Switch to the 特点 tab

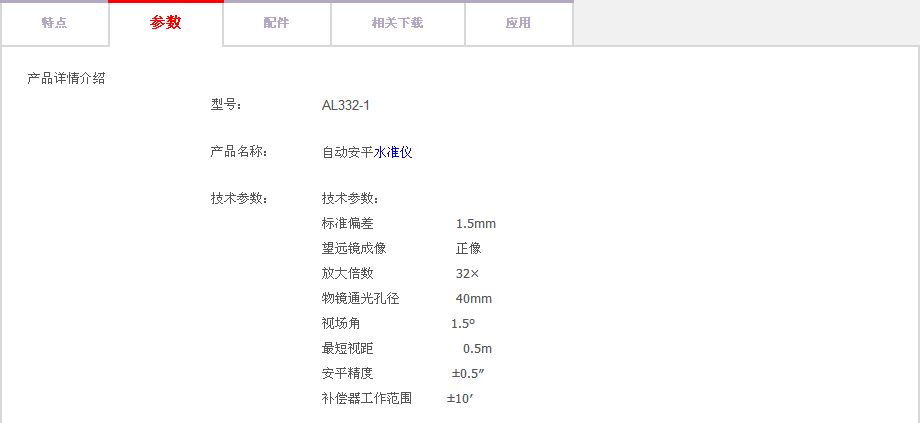[x=55, y=23]
